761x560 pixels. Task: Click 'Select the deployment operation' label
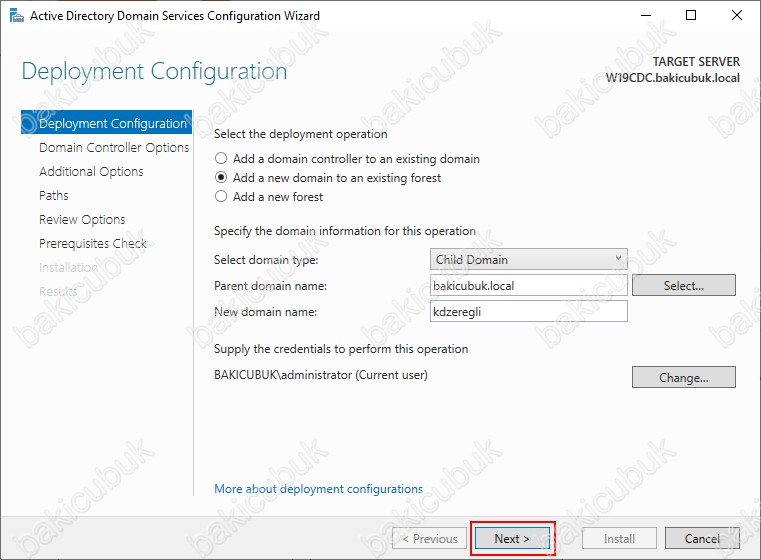coord(300,134)
